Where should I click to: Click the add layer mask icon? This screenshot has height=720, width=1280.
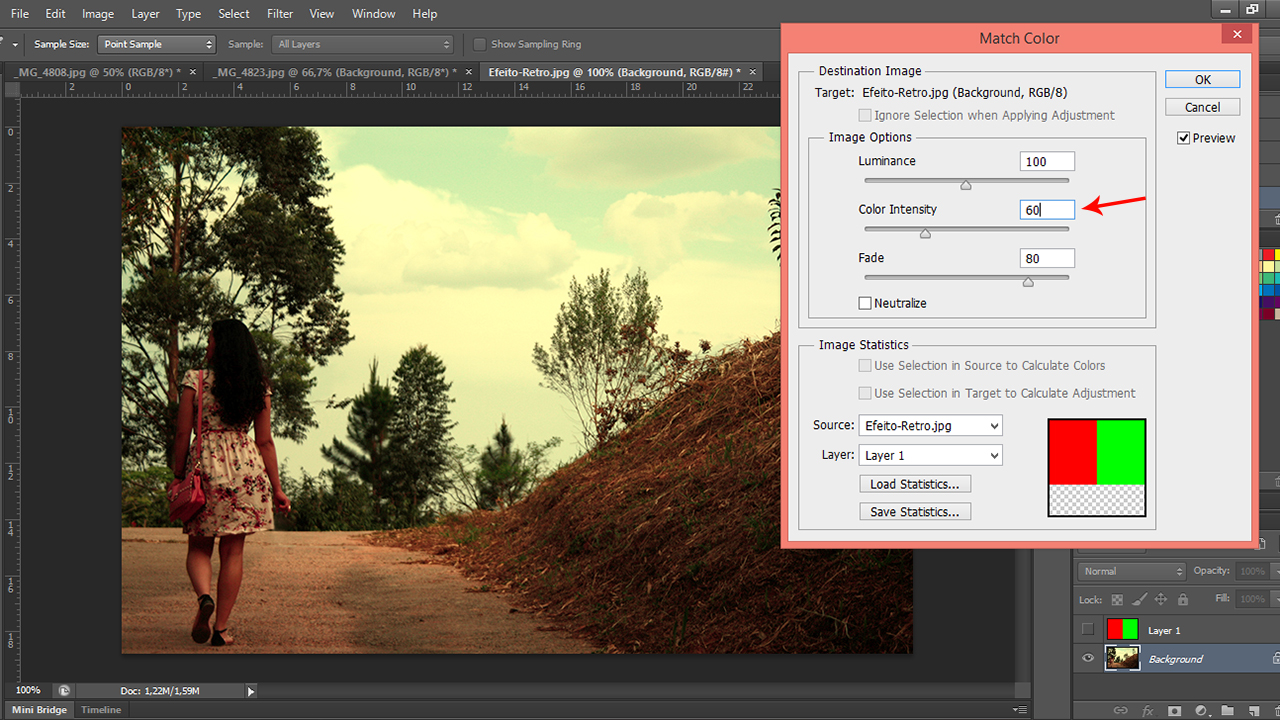pos(1174,710)
